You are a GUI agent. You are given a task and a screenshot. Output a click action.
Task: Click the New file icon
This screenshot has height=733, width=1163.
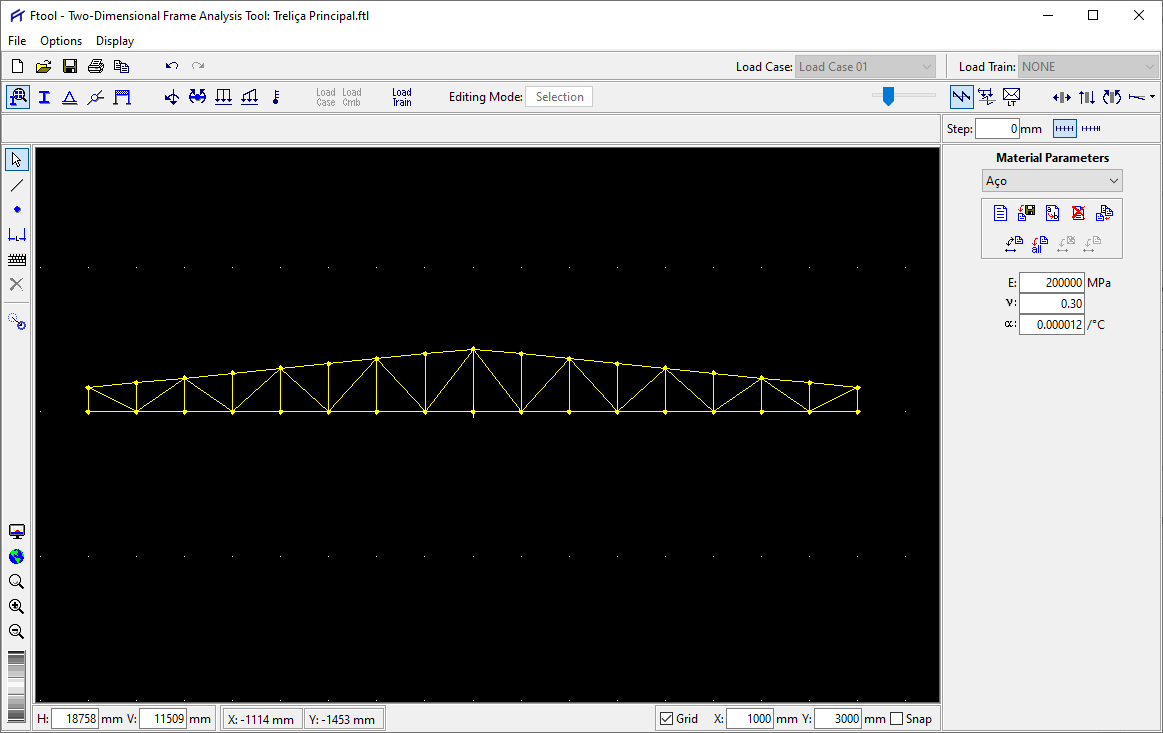[17, 66]
